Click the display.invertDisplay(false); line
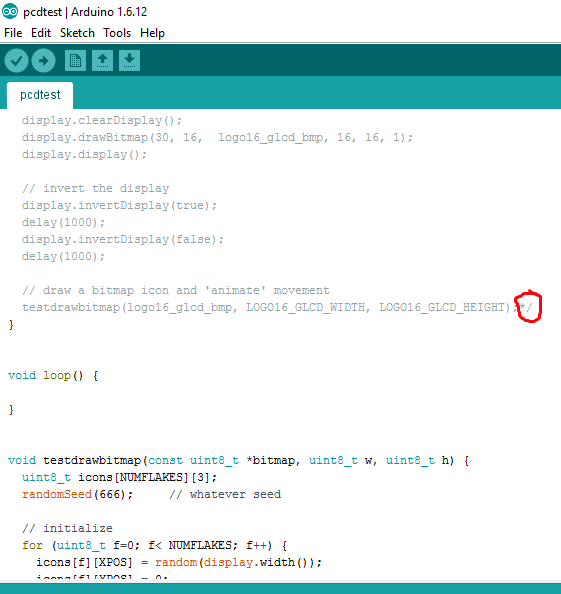Viewport: 561px width, 594px height. [123, 239]
